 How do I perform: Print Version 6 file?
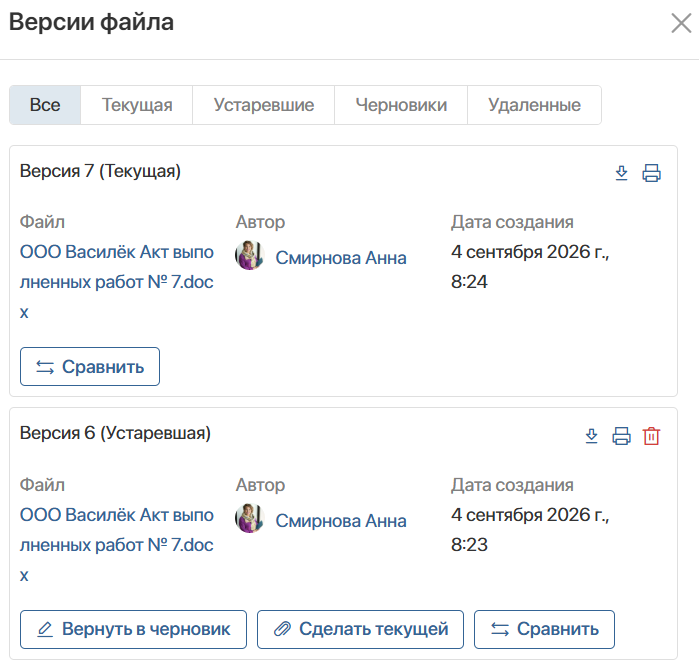pyautogui.click(x=621, y=436)
